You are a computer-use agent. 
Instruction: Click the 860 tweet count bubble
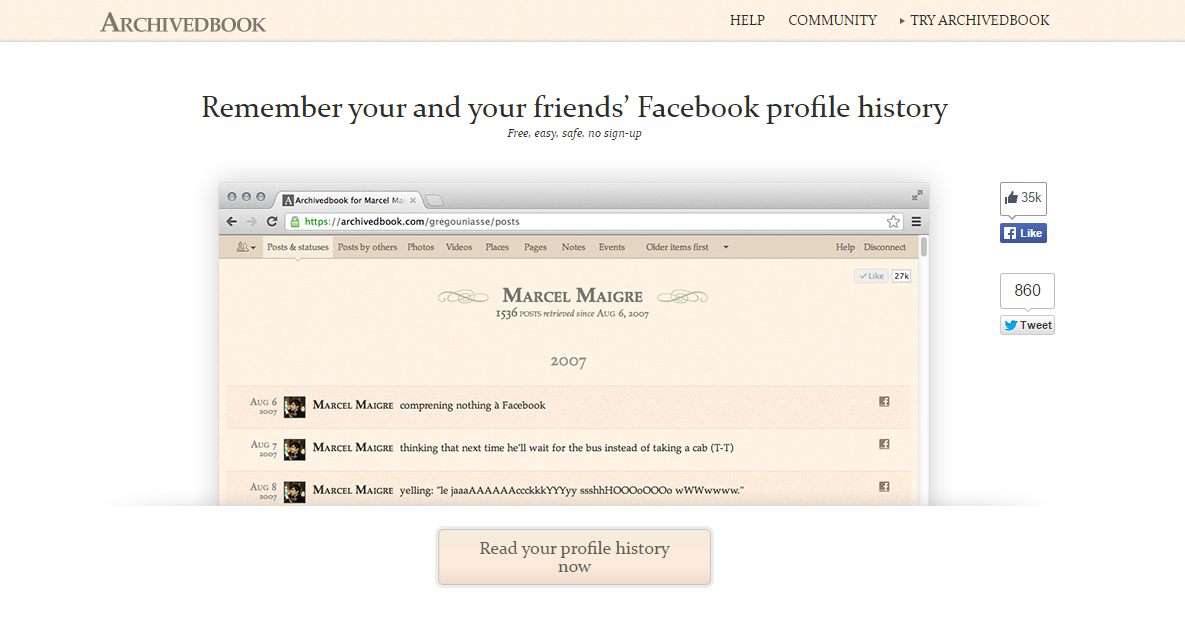click(1027, 291)
